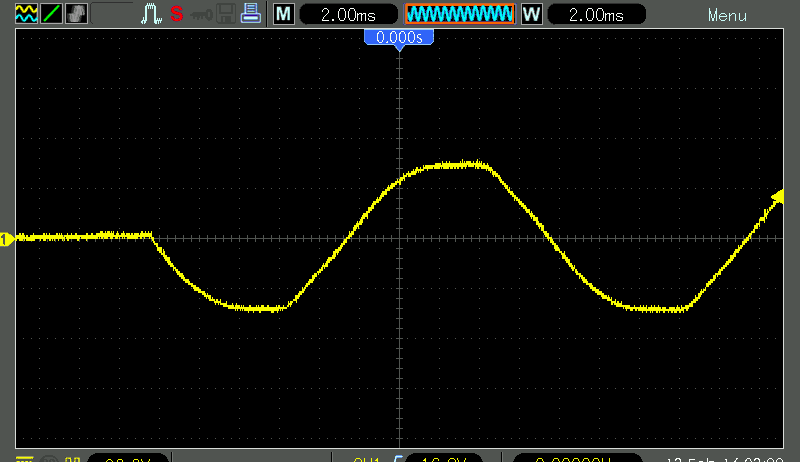Click the W window timebase label
Viewport: 800px width, 462px height.
coord(532,14)
